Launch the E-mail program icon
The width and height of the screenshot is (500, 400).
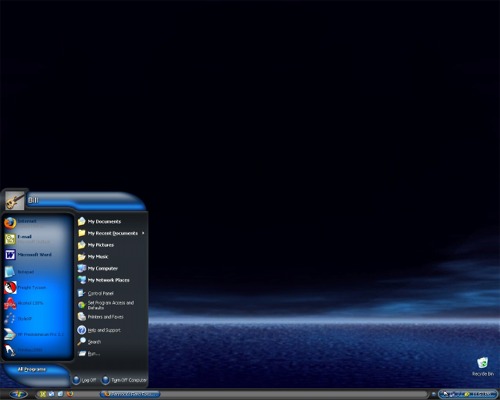tap(10, 239)
